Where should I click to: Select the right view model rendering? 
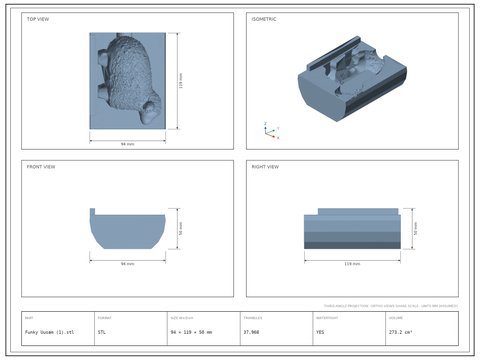(352, 229)
